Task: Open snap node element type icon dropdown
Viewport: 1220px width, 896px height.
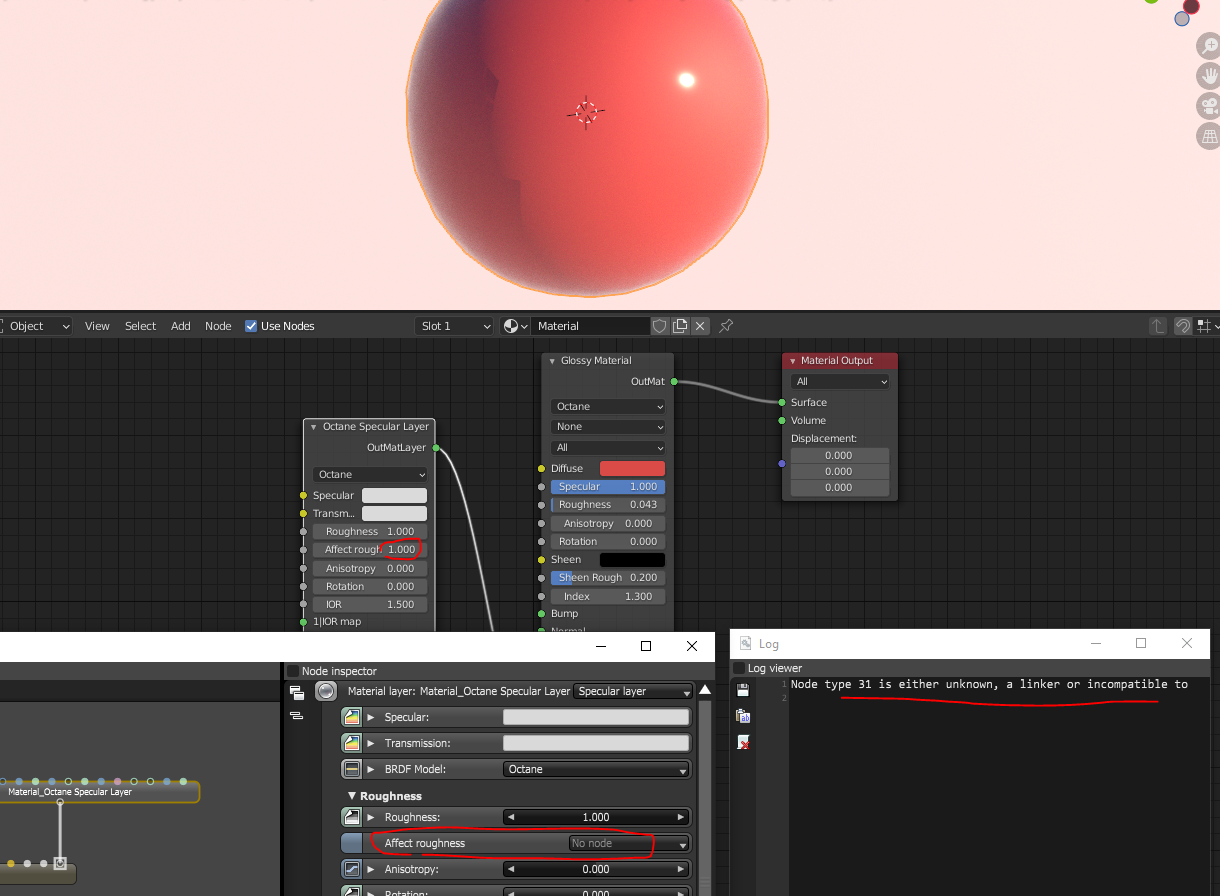Action: 1207,326
